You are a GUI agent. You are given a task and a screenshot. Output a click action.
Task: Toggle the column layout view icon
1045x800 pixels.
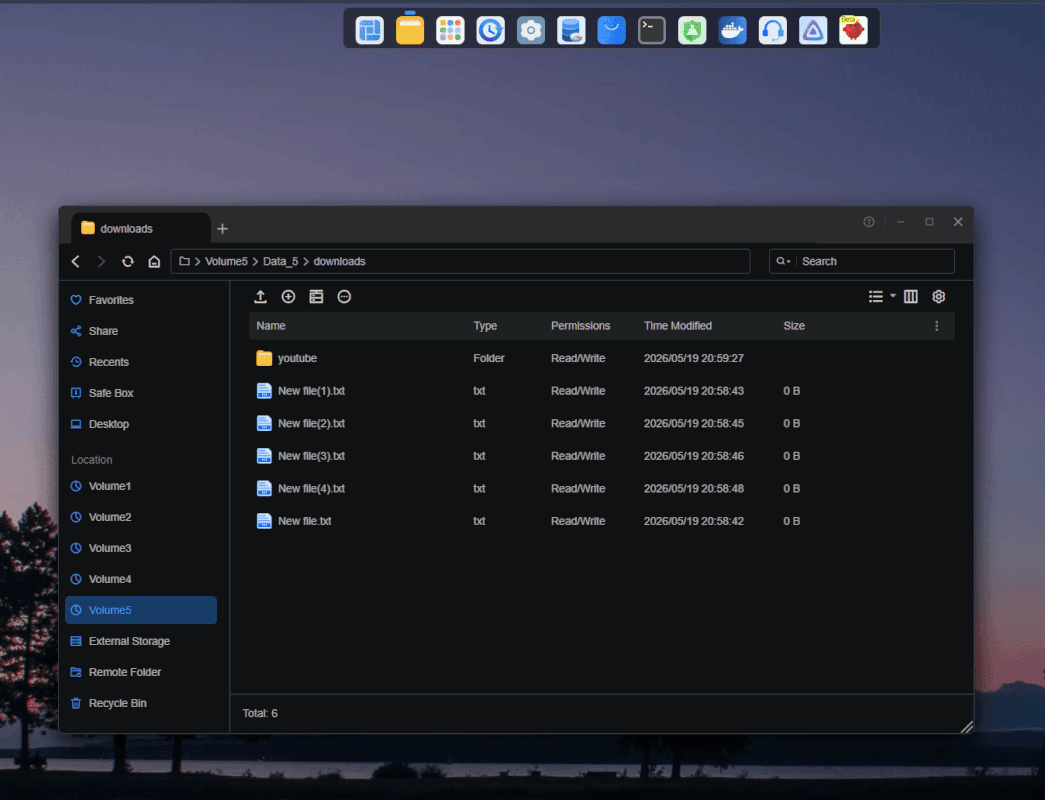[x=910, y=297]
